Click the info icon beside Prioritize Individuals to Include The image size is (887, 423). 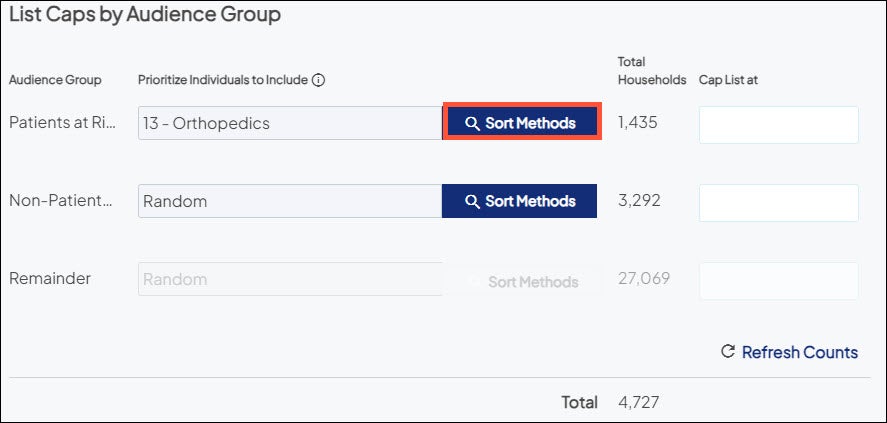[318, 80]
